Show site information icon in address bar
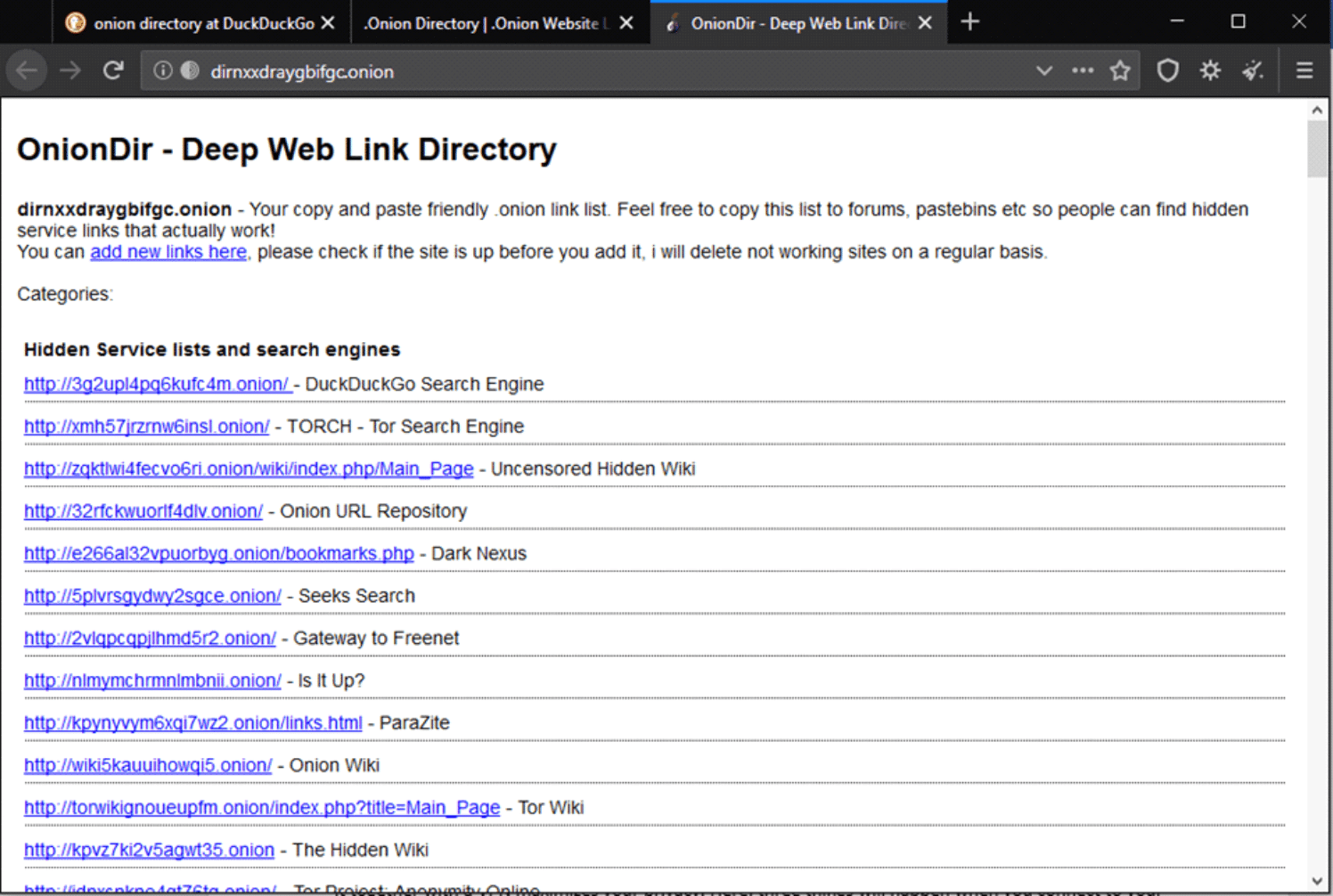The image size is (1333, 896). [x=162, y=70]
